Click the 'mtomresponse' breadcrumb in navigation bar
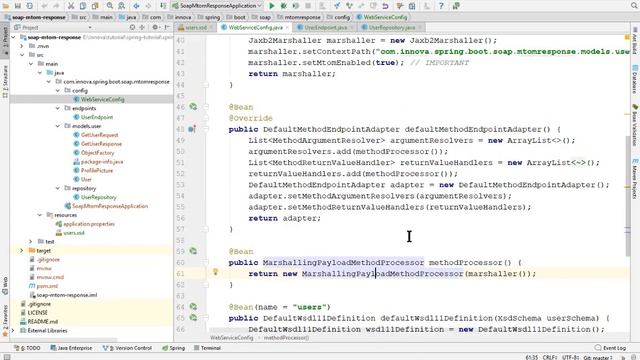 299,17
